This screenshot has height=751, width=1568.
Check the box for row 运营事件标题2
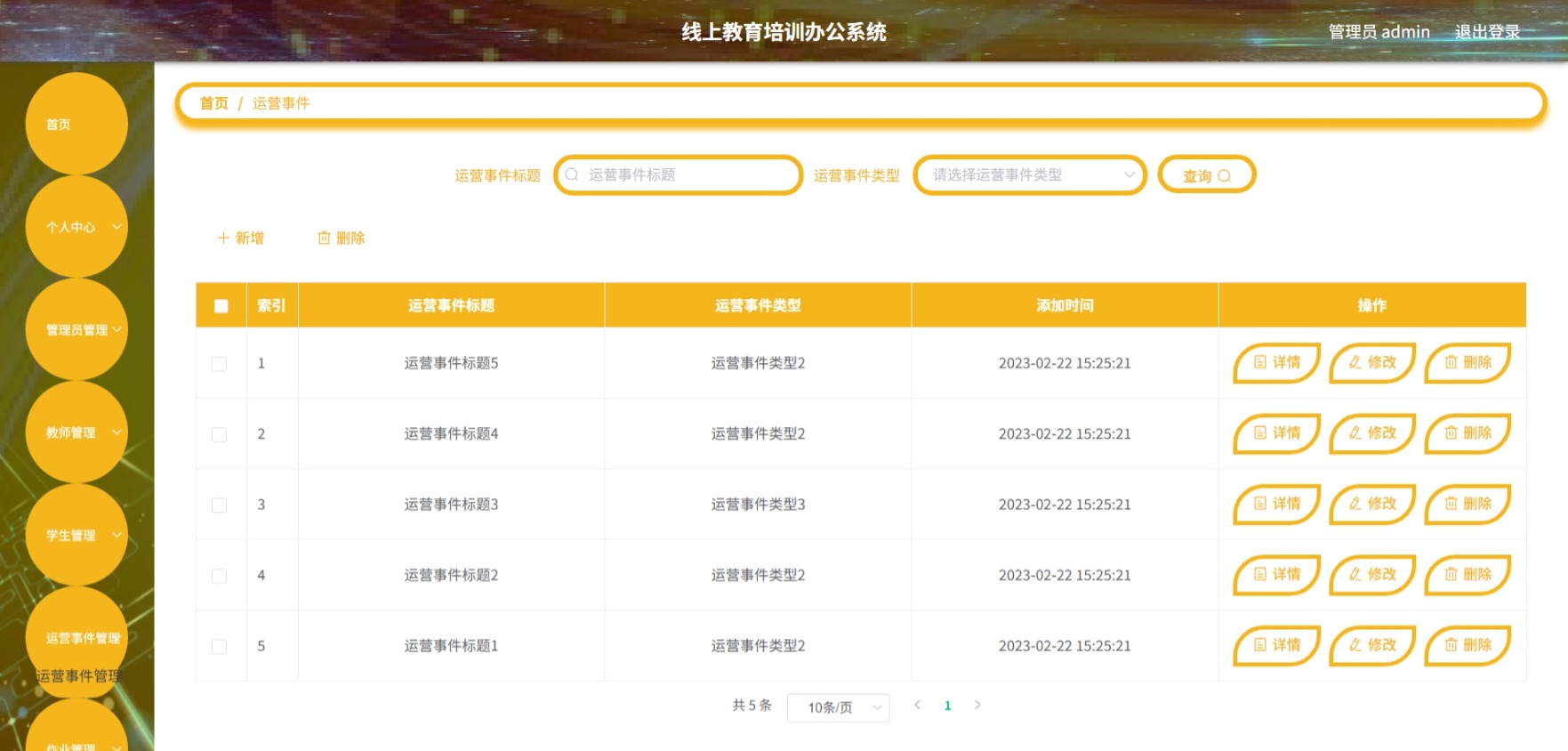point(219,576)
